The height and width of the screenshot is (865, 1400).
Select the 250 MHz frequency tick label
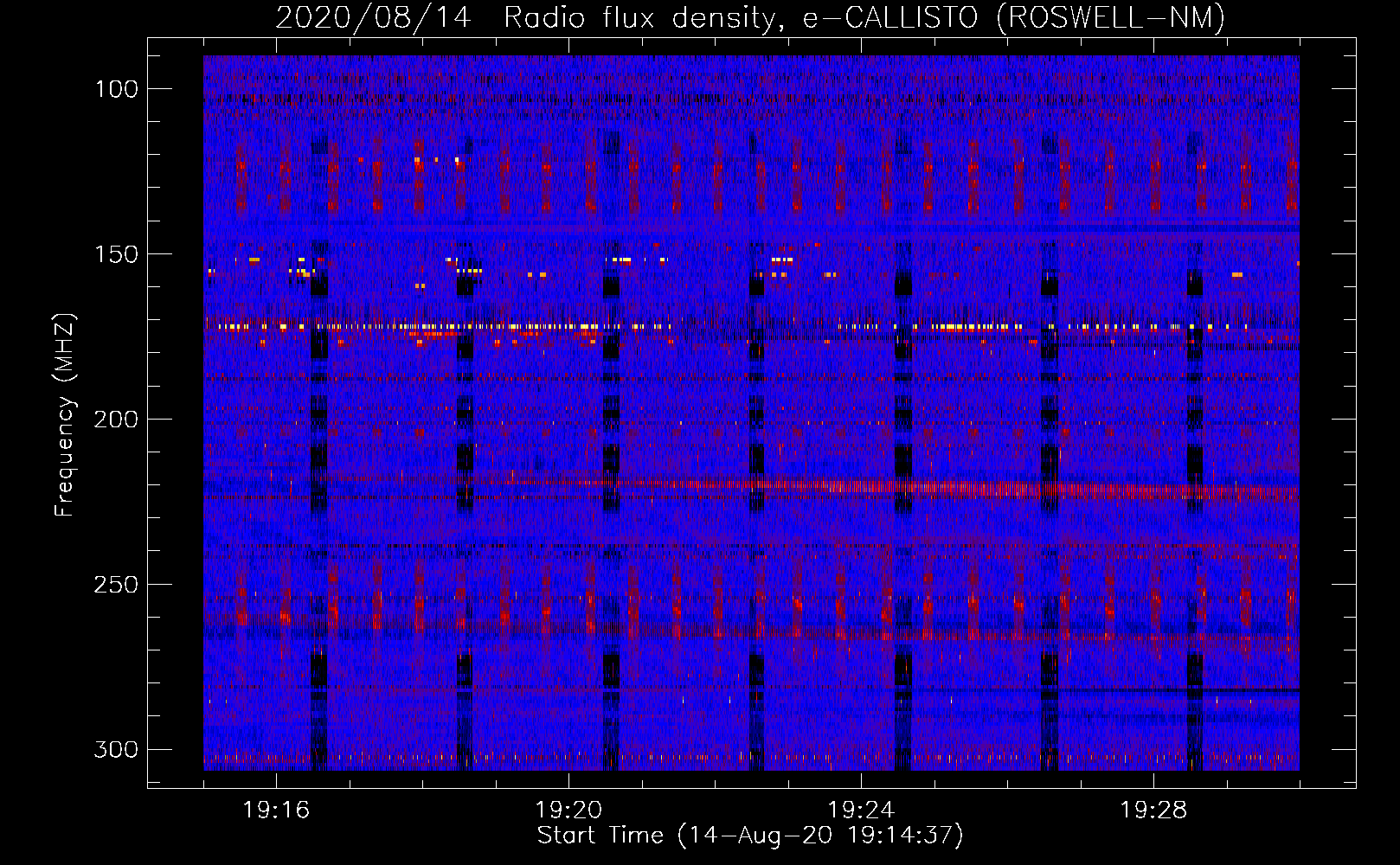115,585
